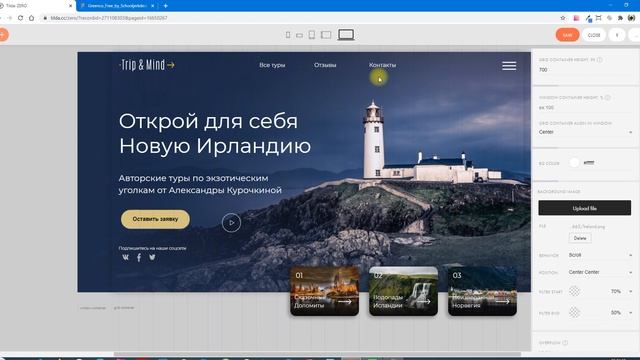Select the 02 Водопады Исландии tour card
Viewport: 640px width, 360px height.
point(403,291)
